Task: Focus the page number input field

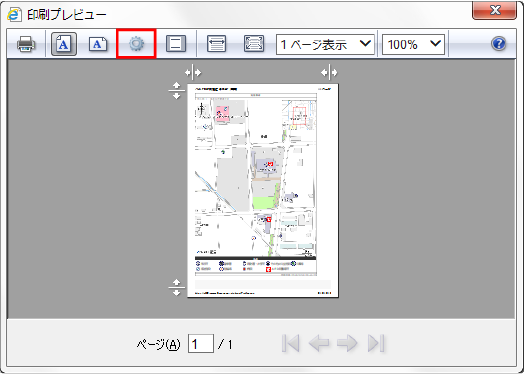Action: tap(201, 344)
